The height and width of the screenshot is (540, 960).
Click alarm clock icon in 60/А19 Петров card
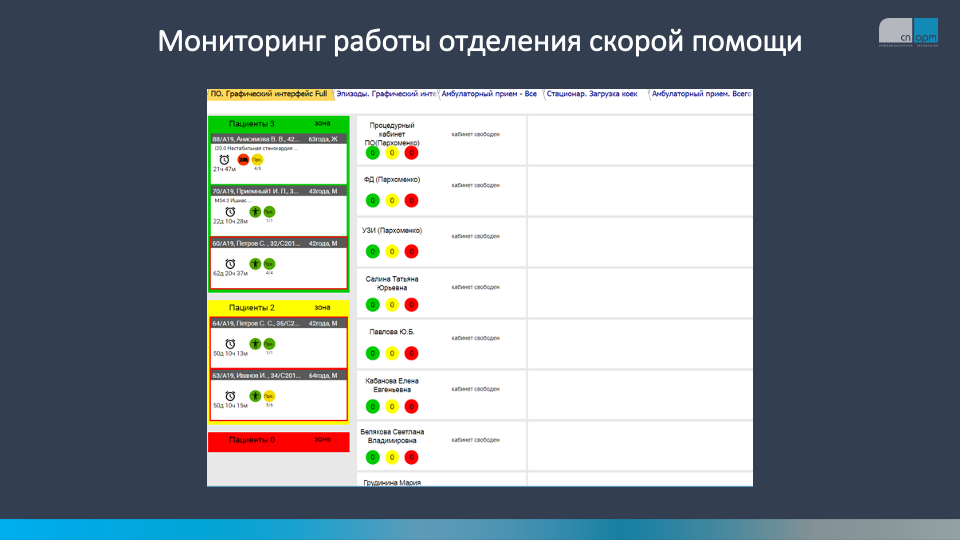(x=230, y=264)
